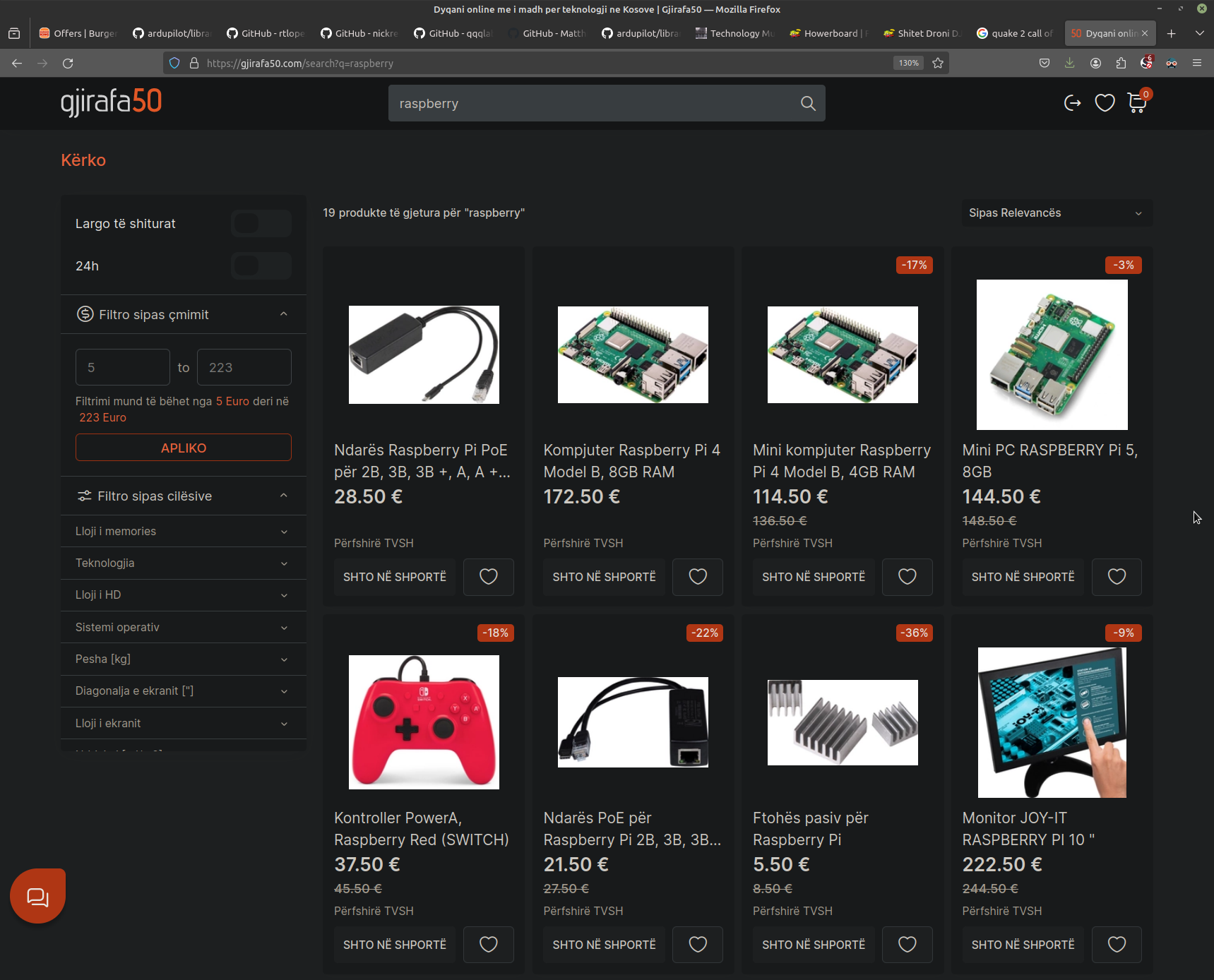Switch to Offers | Burger tab

pyautogui.click(x=78, y=33)
